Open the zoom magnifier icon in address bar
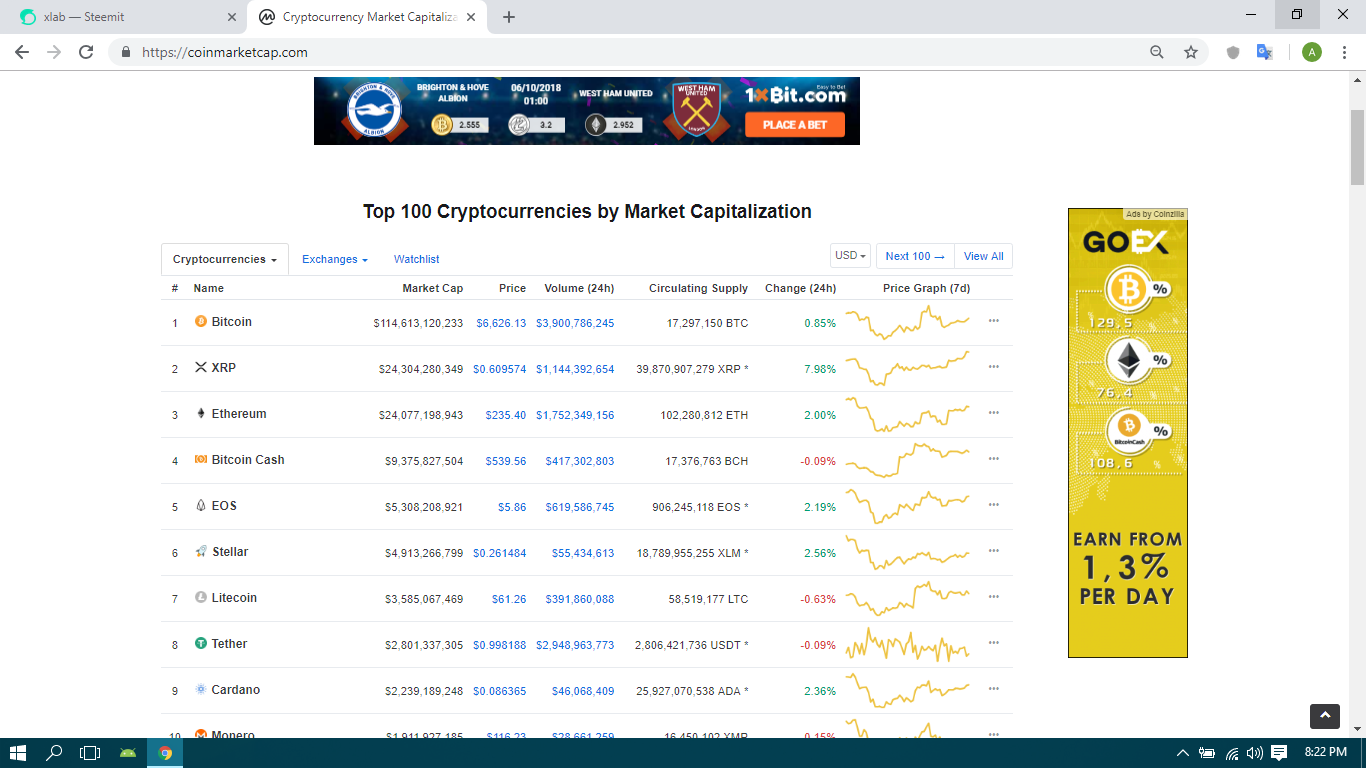Screen dimensions: 1366x768 pos(1157,52)
